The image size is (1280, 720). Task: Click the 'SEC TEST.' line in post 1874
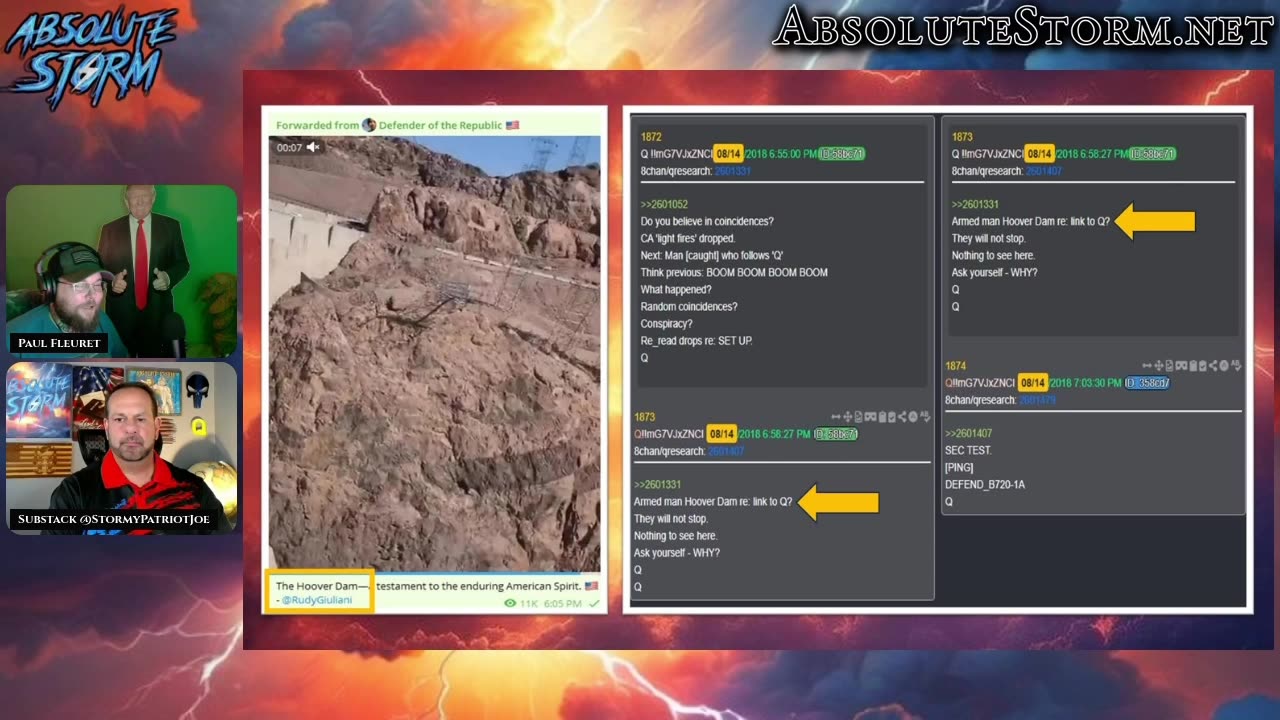968,451
